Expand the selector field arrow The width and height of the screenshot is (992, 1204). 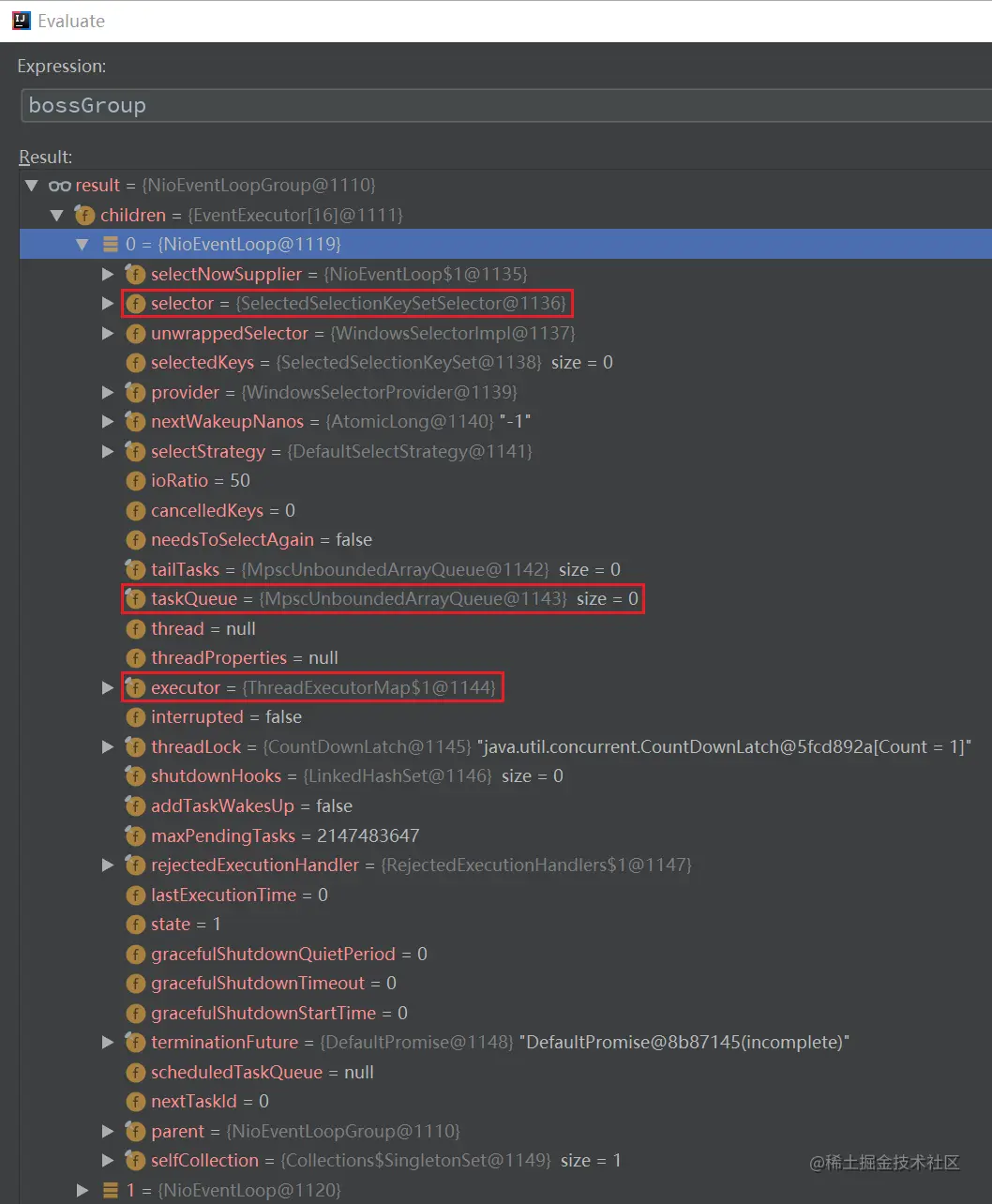point(109,304)
